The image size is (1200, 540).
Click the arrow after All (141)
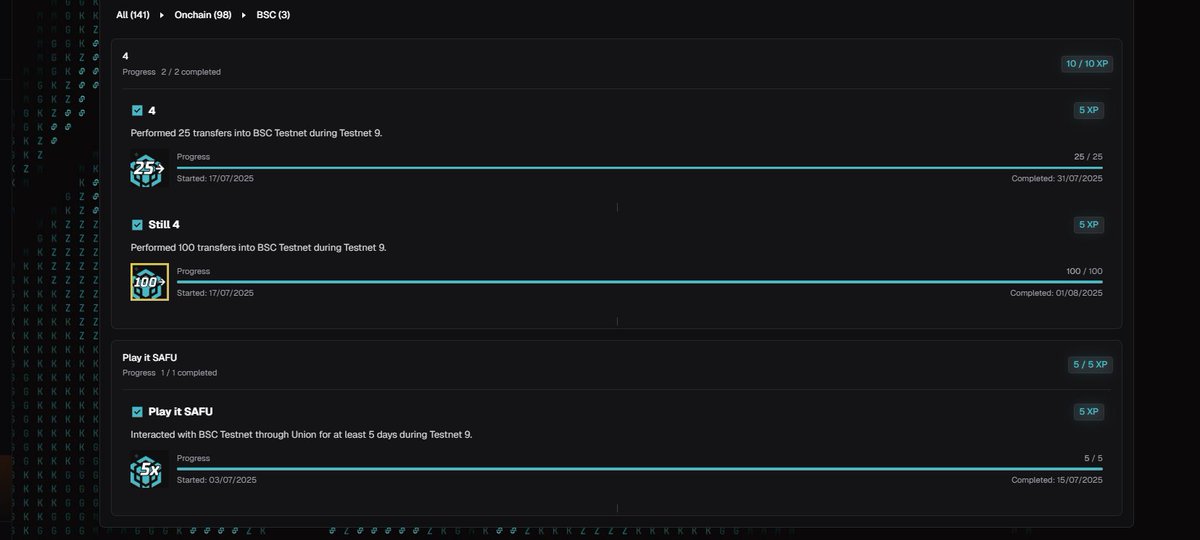click(x=162, y=15)
